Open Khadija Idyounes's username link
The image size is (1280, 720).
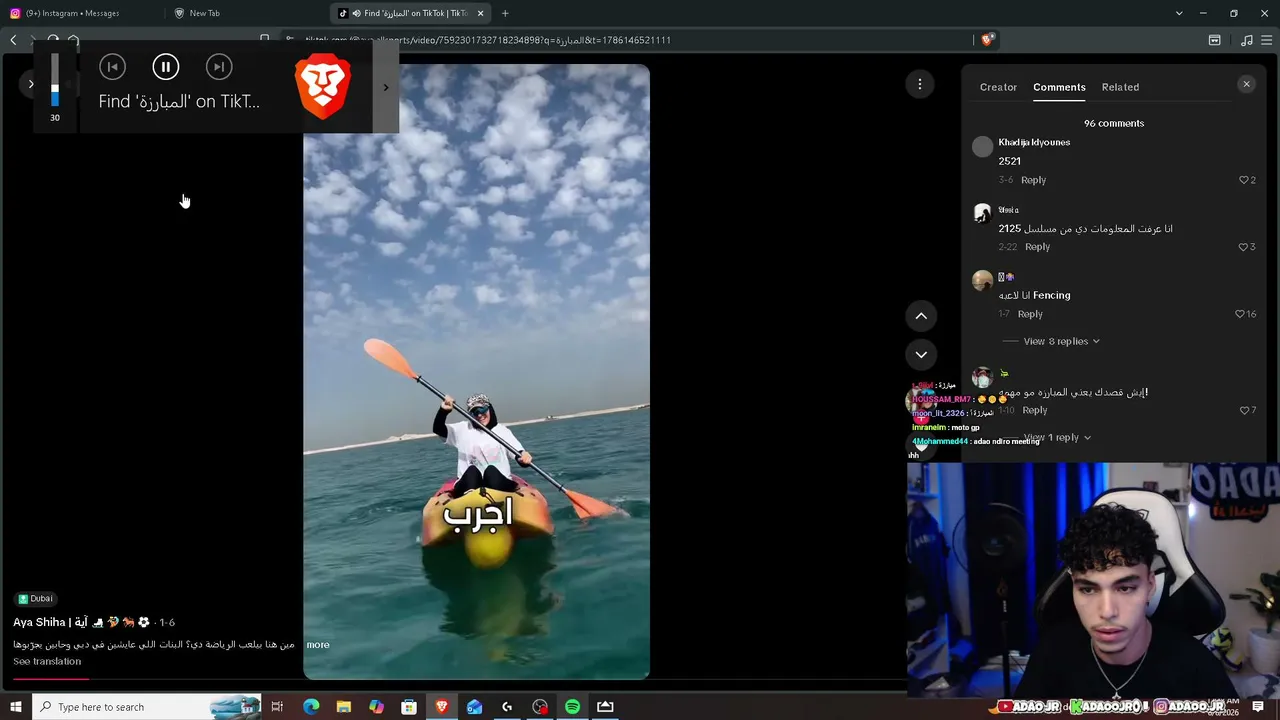(x=1034, y=142)
